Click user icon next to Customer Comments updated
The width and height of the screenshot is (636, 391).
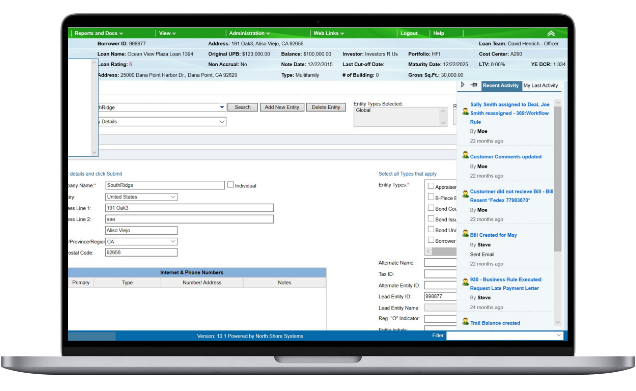tap(465, 155)
